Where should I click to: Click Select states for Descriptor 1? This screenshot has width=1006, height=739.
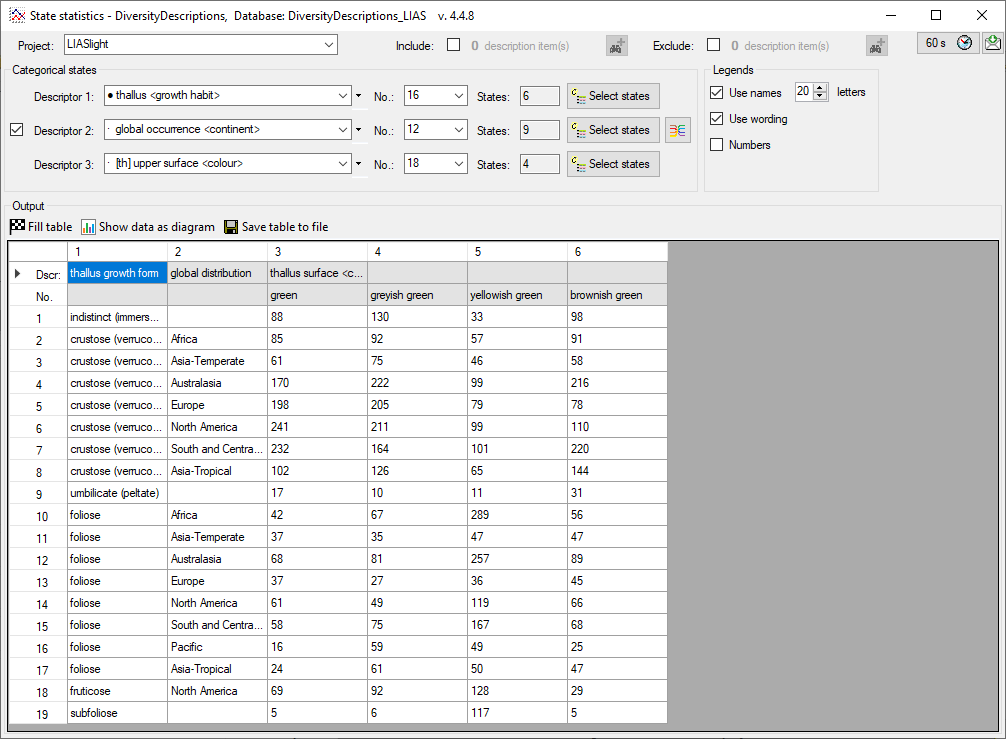click(613, 96)
